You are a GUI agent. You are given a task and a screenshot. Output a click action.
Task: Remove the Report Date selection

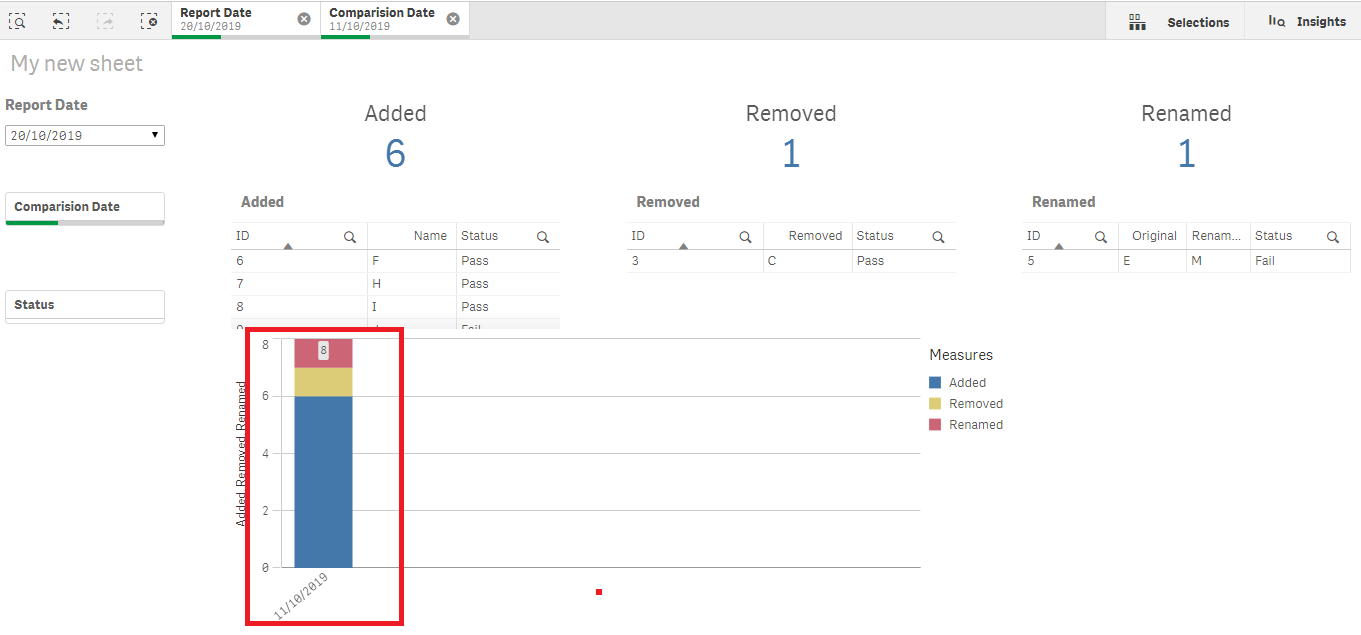pyautogui.click(x=304, y=17)
